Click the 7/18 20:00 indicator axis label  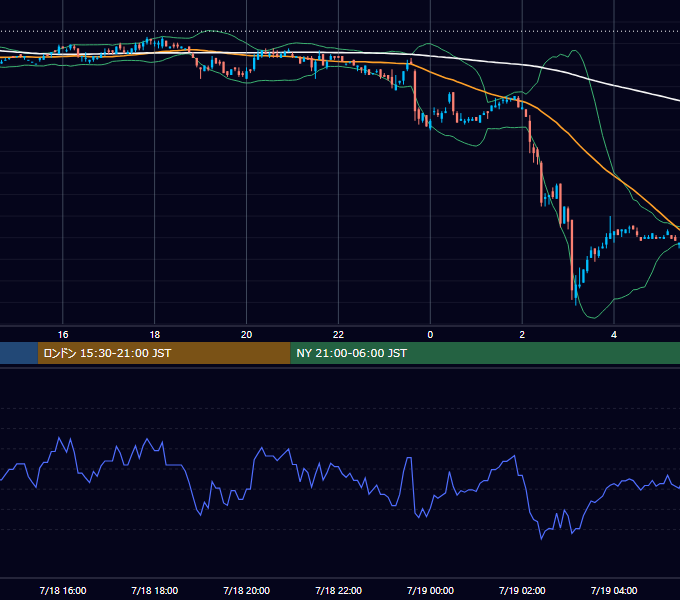tap(246, 590)
